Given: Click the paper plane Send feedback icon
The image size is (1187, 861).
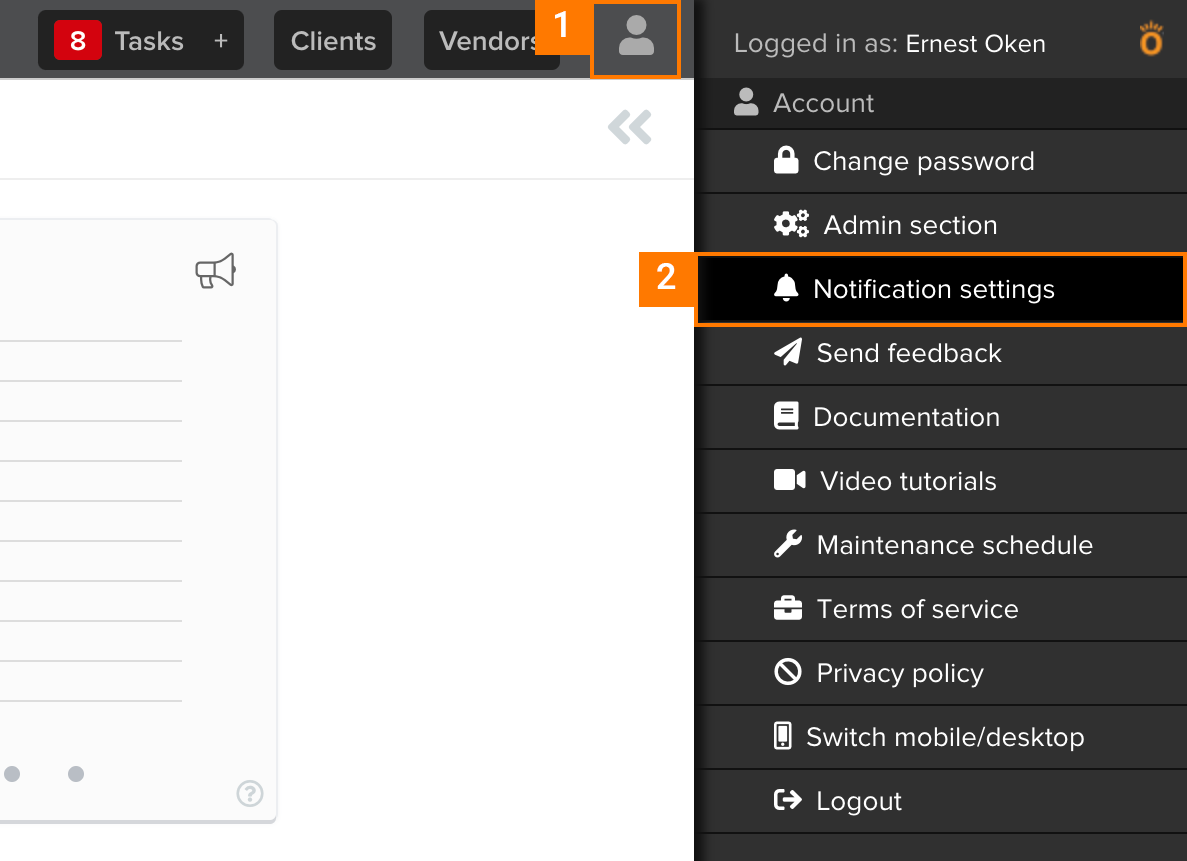Looking at the screenshot, I should coord(788,352).
